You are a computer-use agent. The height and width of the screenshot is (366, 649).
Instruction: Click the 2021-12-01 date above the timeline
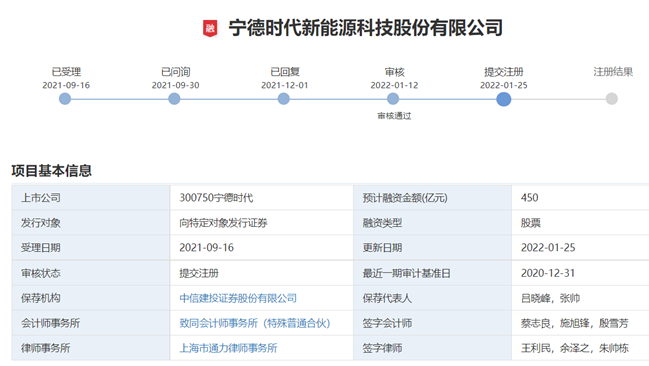click(285, 85)
